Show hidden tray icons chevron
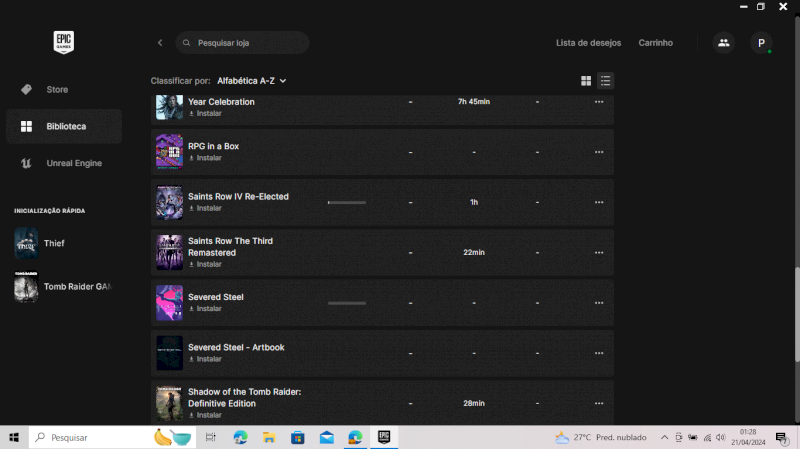This screenshot has height=449, width=800. click(664, 437)
